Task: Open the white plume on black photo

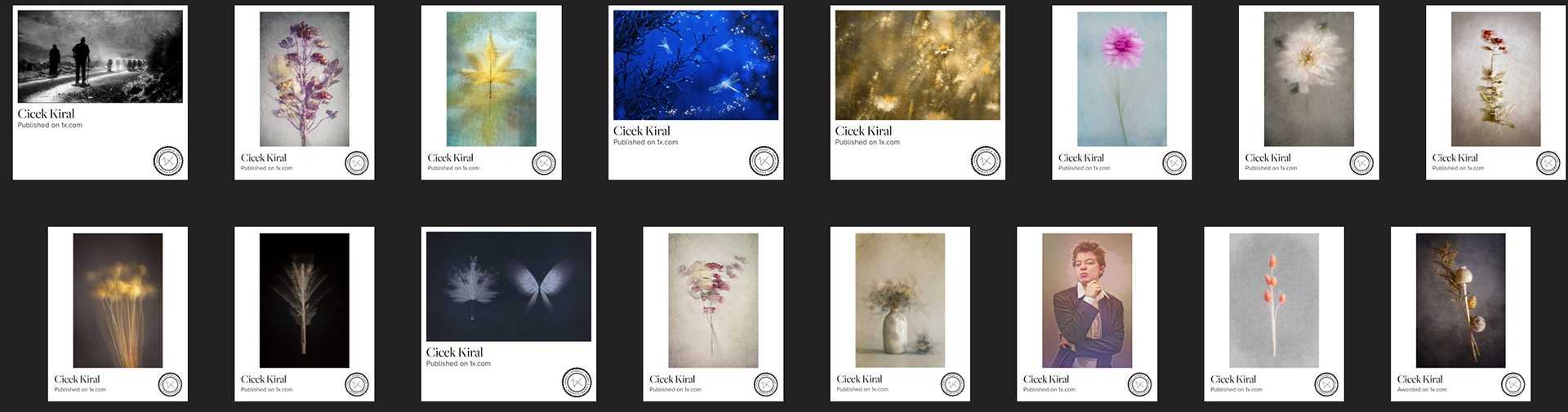Action: 305,300
